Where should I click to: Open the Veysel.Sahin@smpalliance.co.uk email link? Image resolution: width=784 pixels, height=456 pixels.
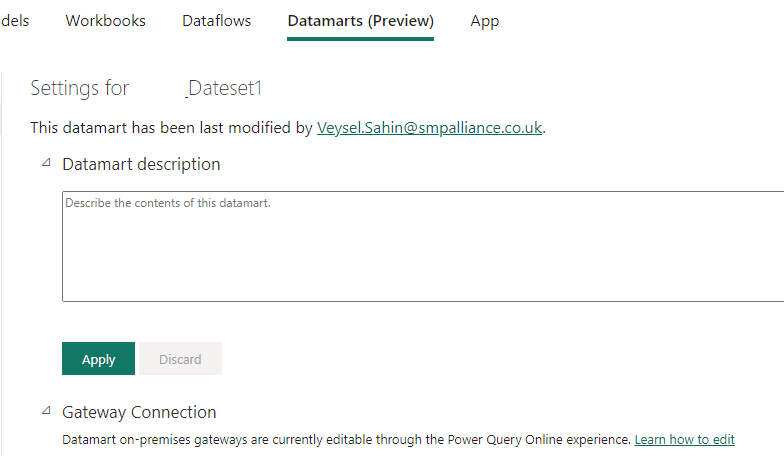point(430,128)
